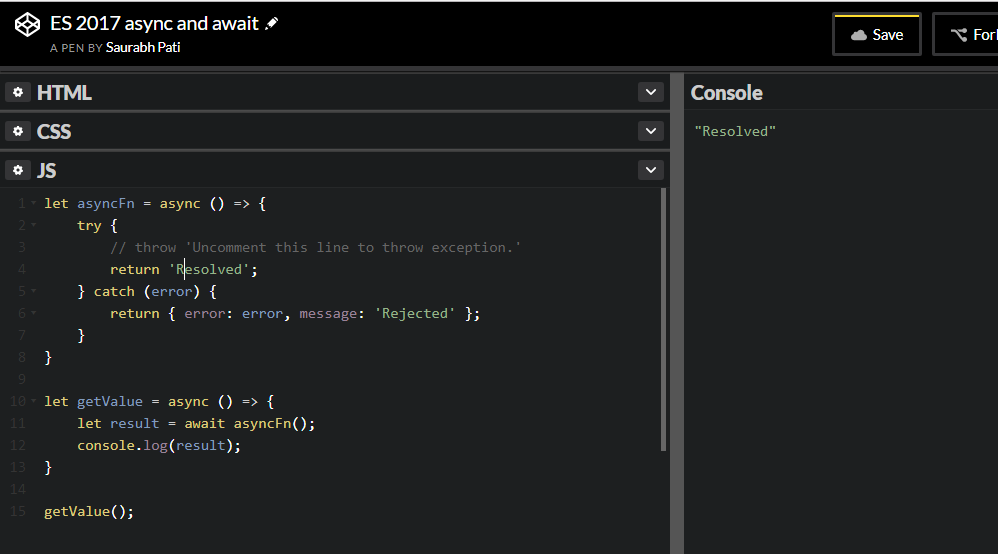Screen dimensions: 998x554
Task: Fold the try block on line 2
Action: (33, 226)
